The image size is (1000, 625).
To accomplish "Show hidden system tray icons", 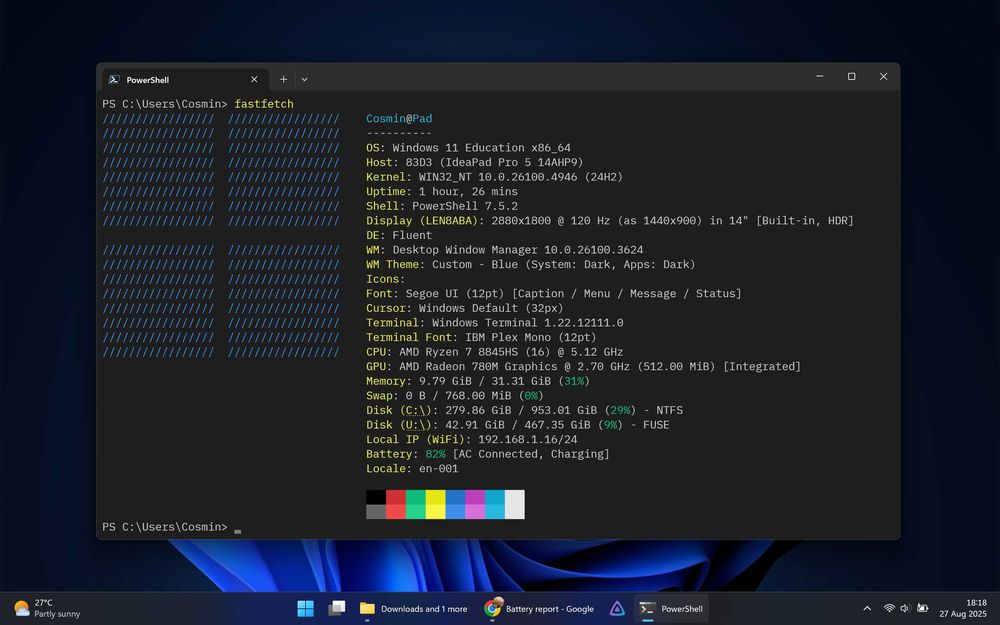I will tap(866, 608).
